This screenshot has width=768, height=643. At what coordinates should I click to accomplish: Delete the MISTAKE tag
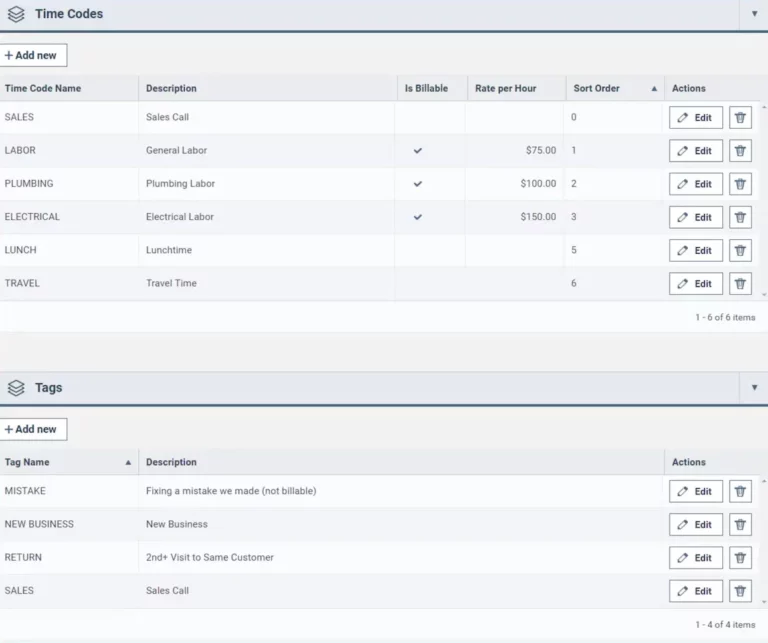pyautogui.click(x=740, y=491)
